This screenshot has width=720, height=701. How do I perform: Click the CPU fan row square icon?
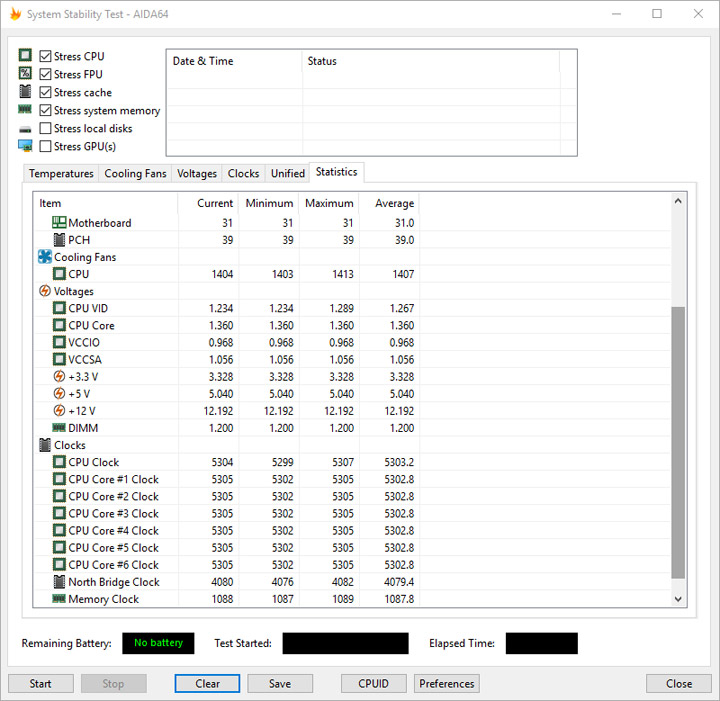(59, 274)
